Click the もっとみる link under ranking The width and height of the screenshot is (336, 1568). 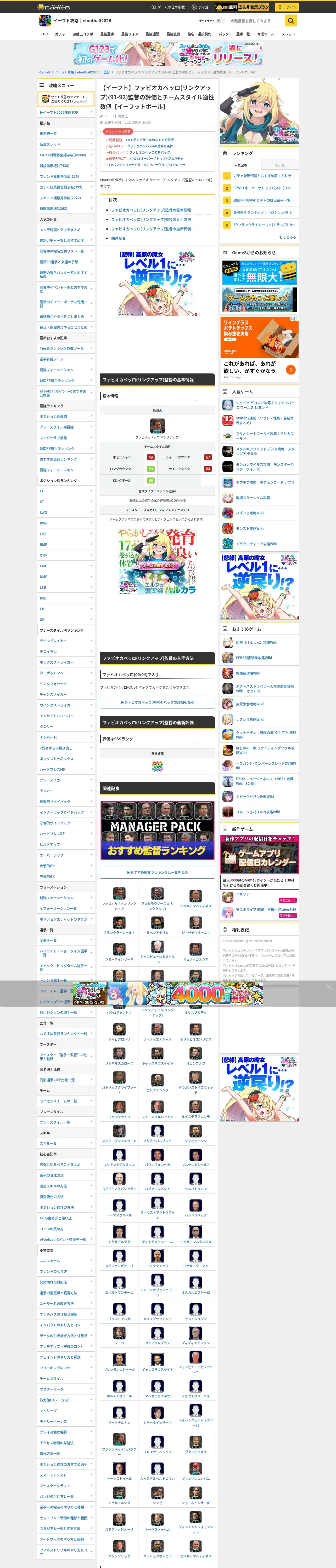tap(287, 237)
